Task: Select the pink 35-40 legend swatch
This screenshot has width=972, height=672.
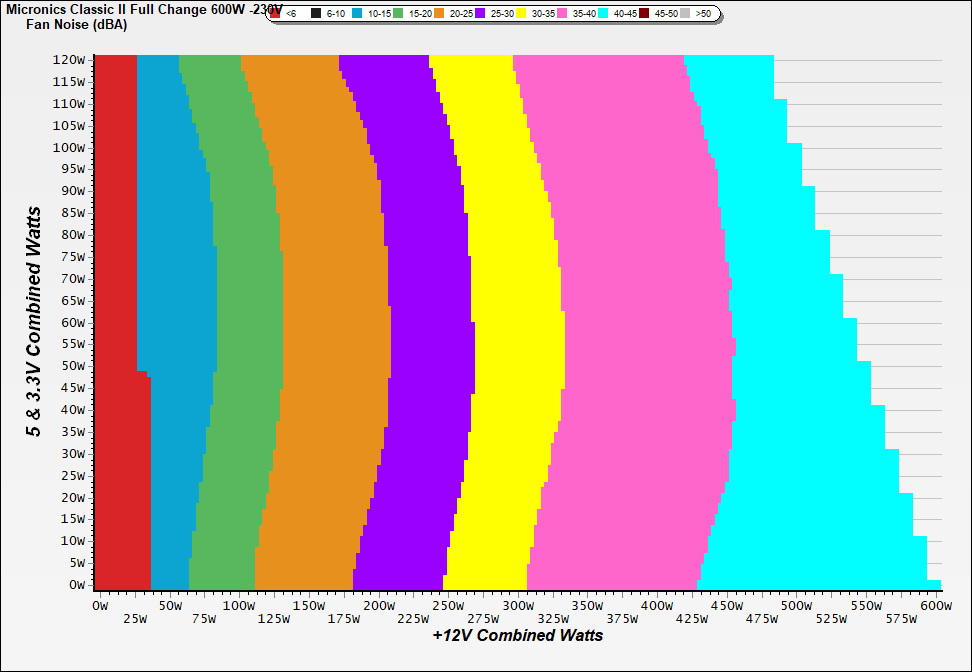Action: coord(562,14)
